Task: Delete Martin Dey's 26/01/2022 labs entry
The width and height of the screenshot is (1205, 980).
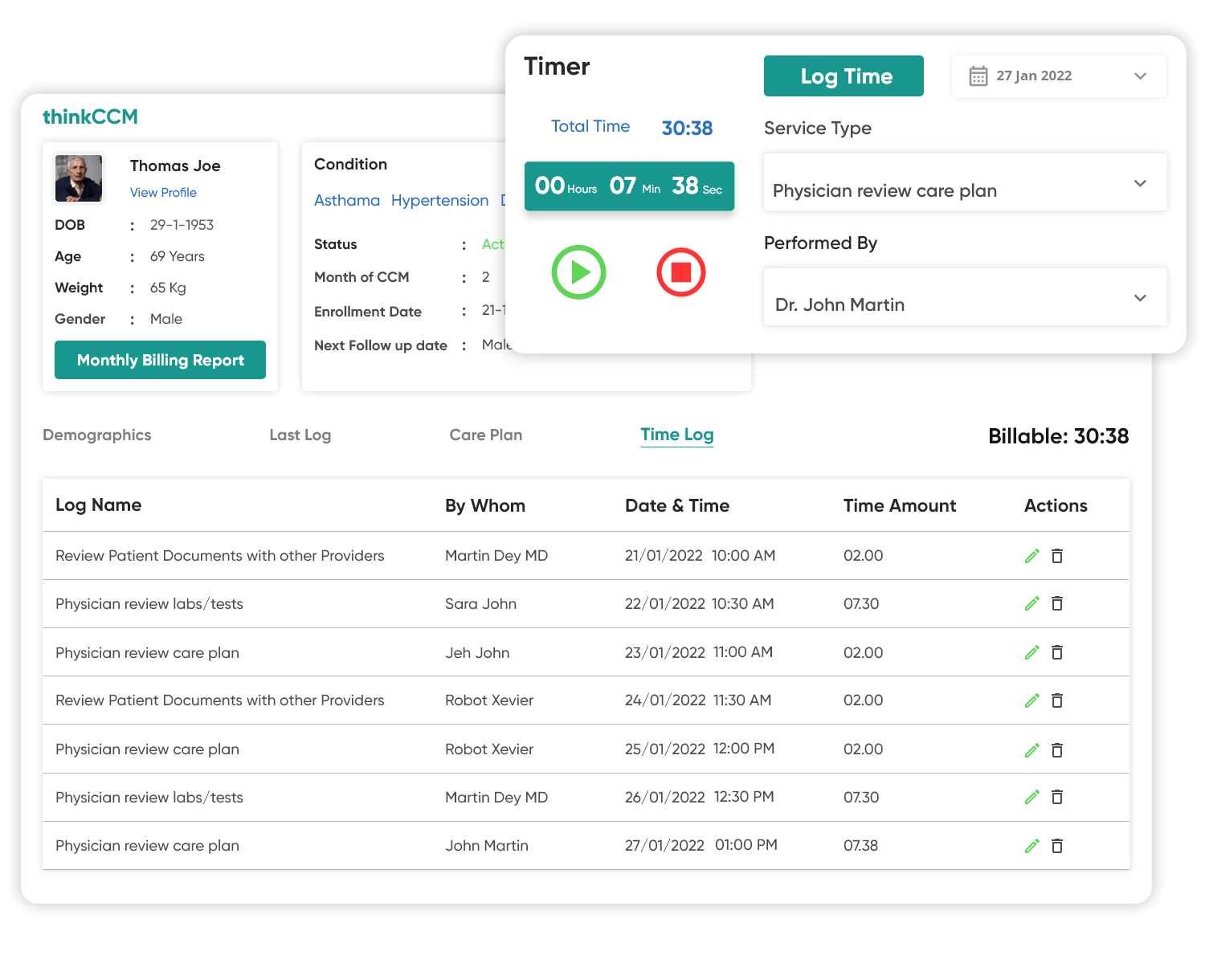Action: pos(1057,797)
